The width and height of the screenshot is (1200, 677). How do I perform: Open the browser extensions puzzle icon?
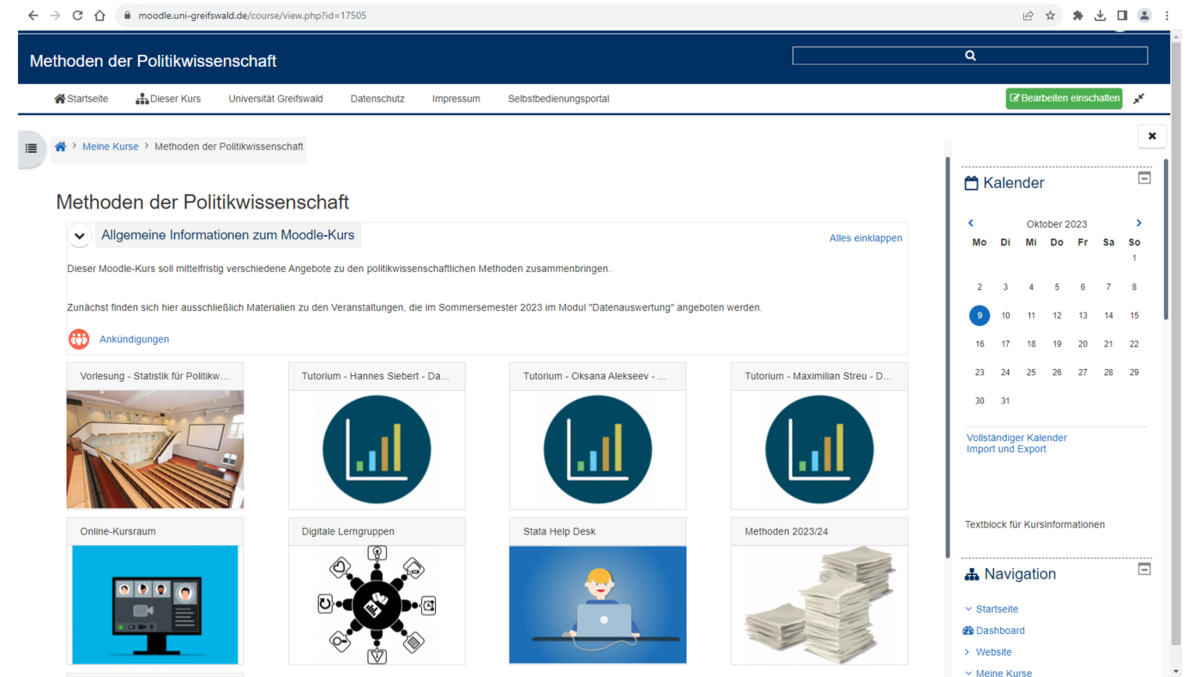pos(1077,16)
